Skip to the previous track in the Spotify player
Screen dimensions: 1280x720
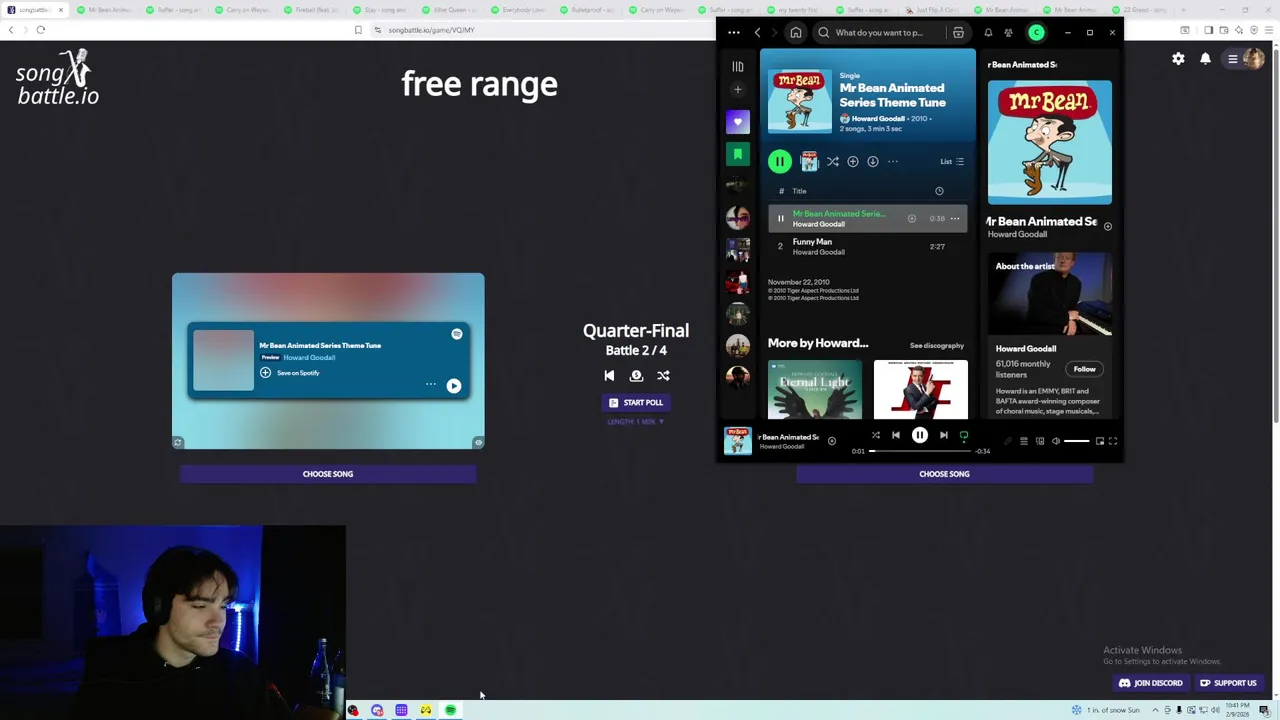896,435
